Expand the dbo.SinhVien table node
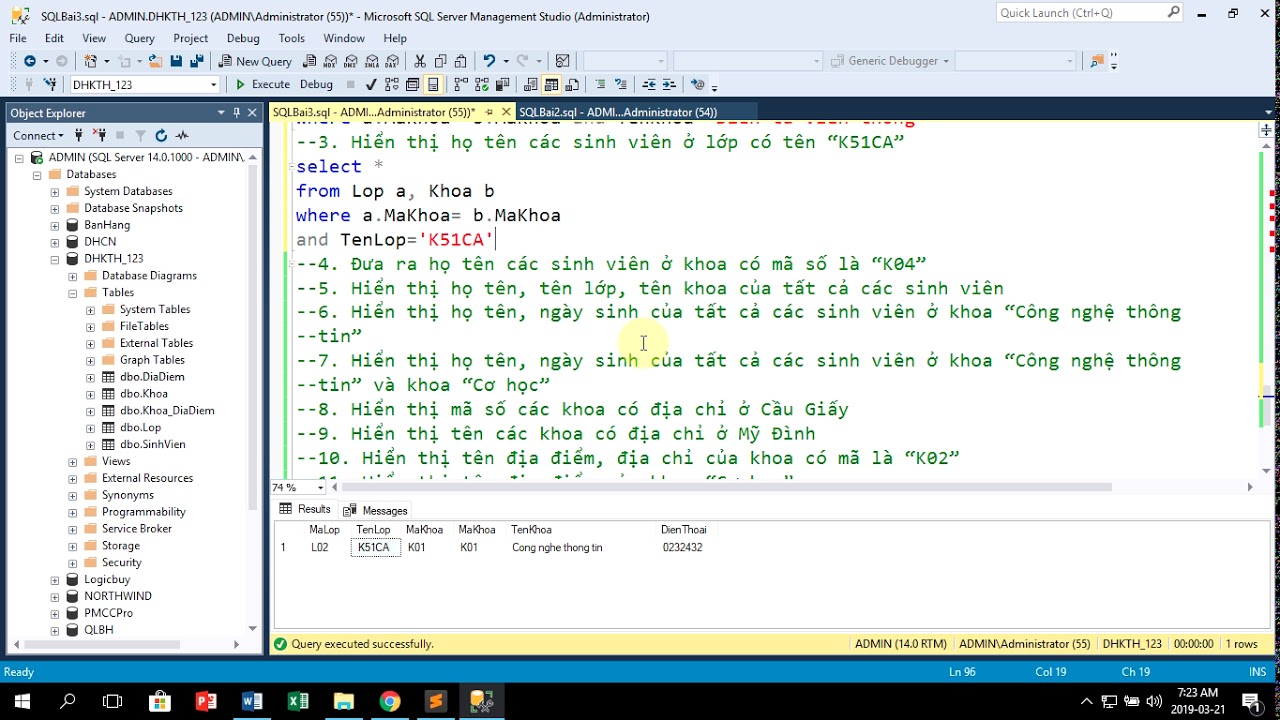This screenshot has height=720, width=1280. pos(90,445)
